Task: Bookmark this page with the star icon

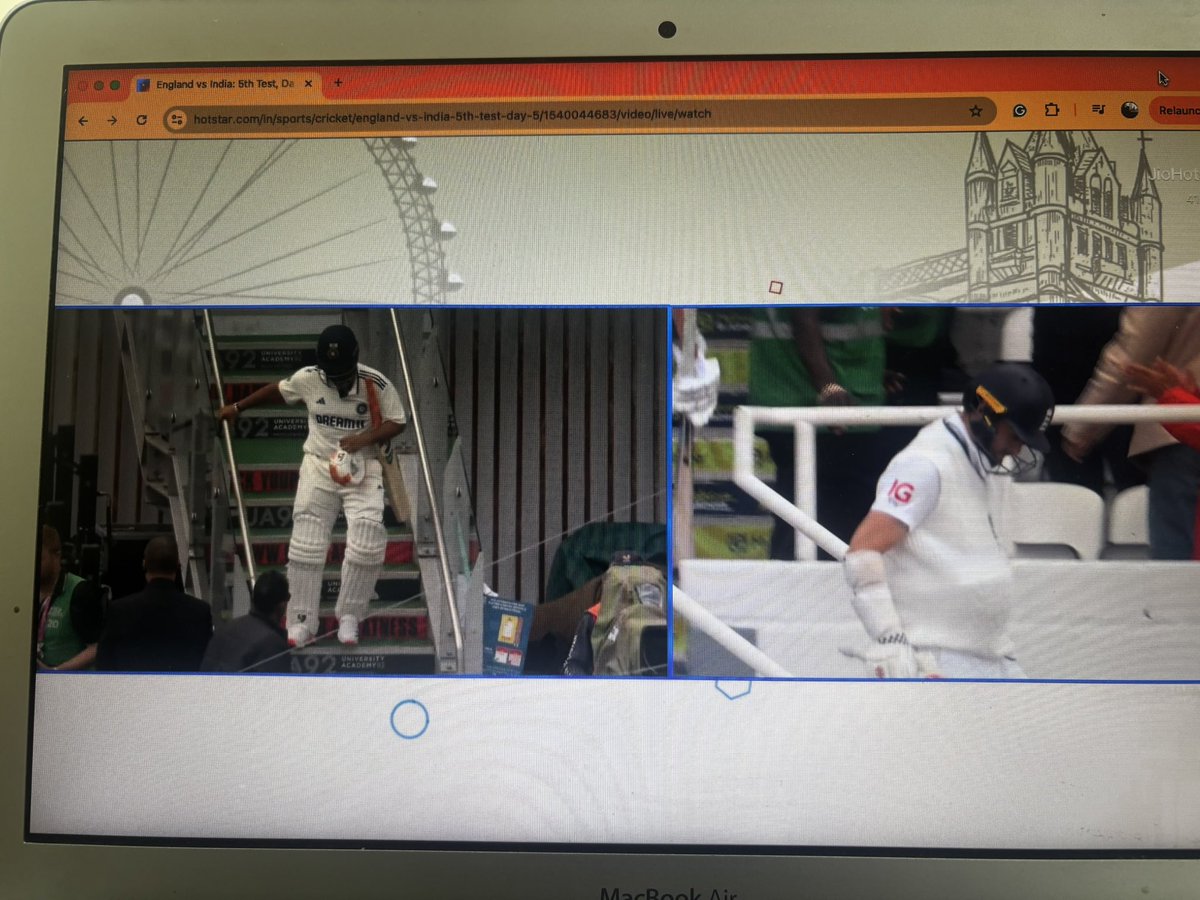Action: click(x=975, y=112)
